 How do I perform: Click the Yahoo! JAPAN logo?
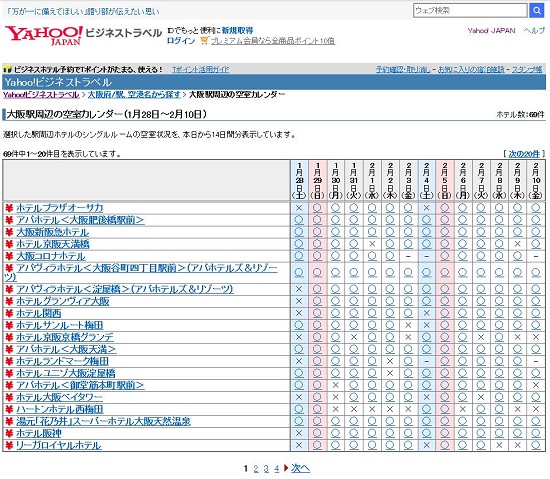(x=44, y=36)
